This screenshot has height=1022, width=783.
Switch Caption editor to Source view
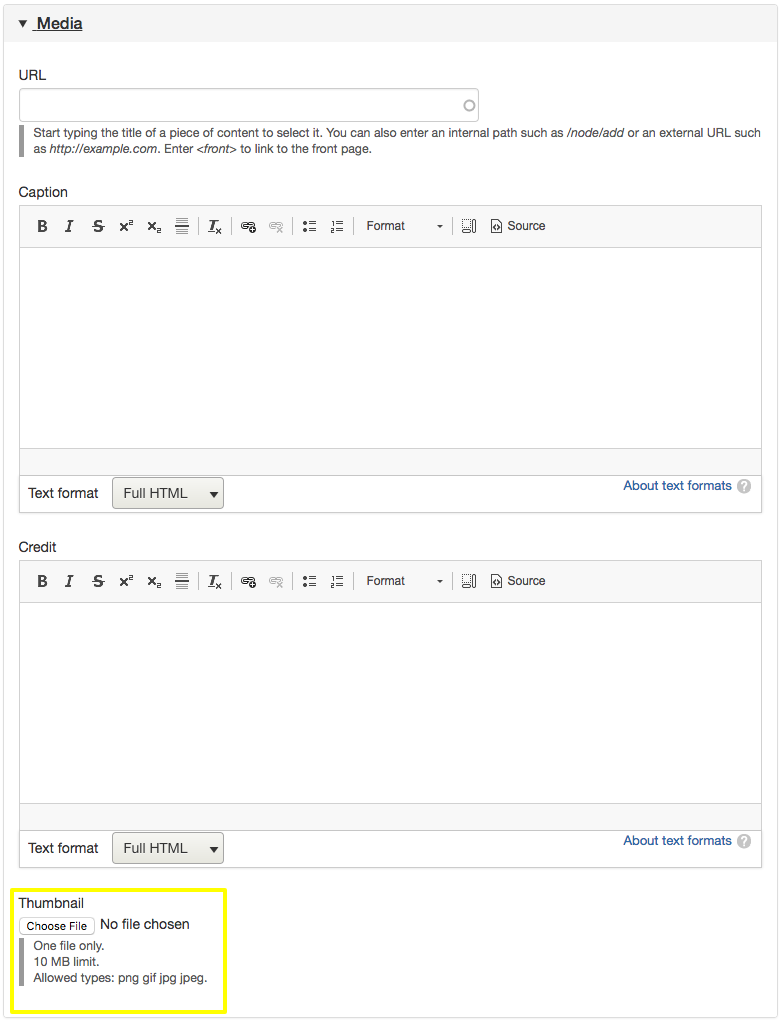518,226
